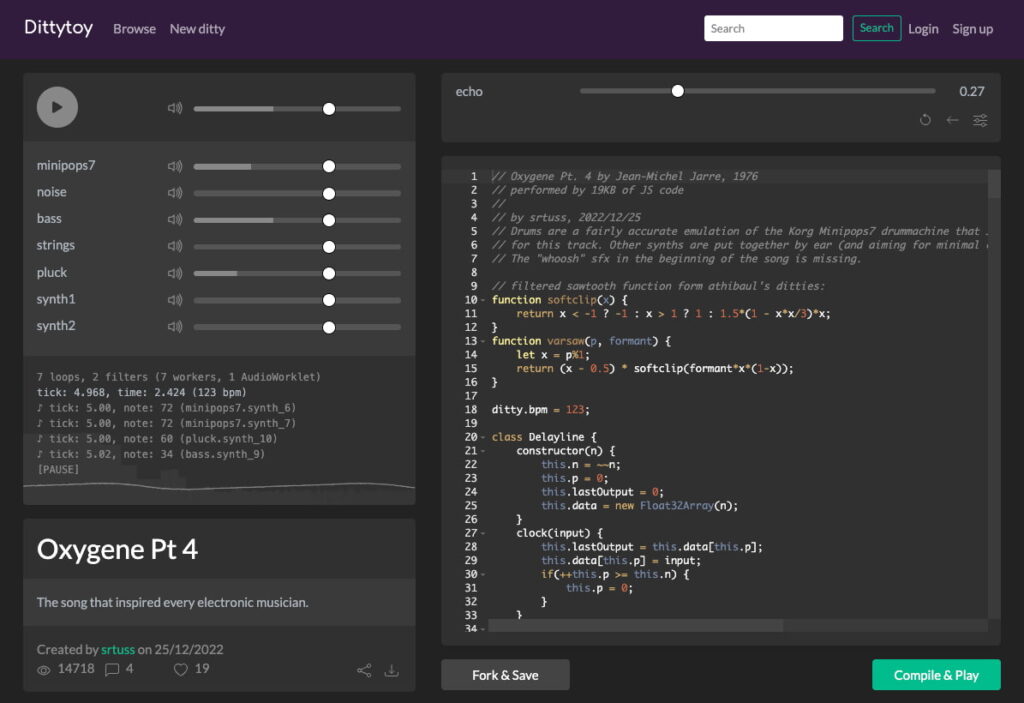Click the ditty.bpm = 123 code line
The height and width of the screenshot is (703, 1024).
(540, 410)
